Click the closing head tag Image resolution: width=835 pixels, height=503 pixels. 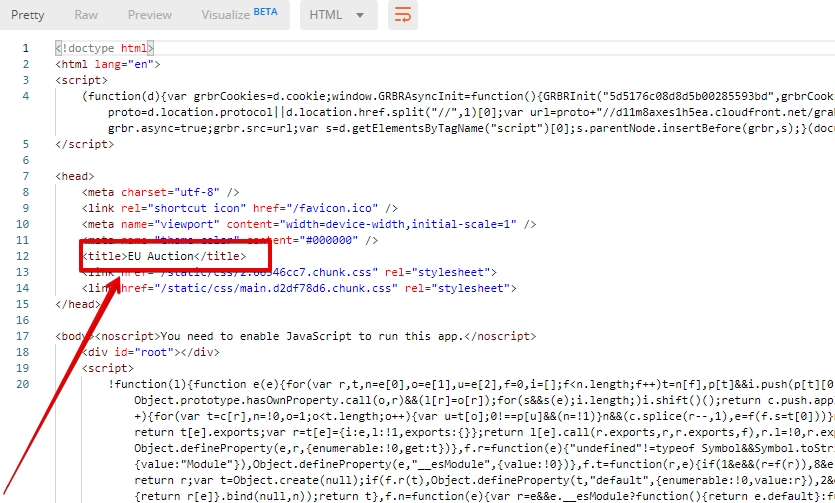point(78,304)
